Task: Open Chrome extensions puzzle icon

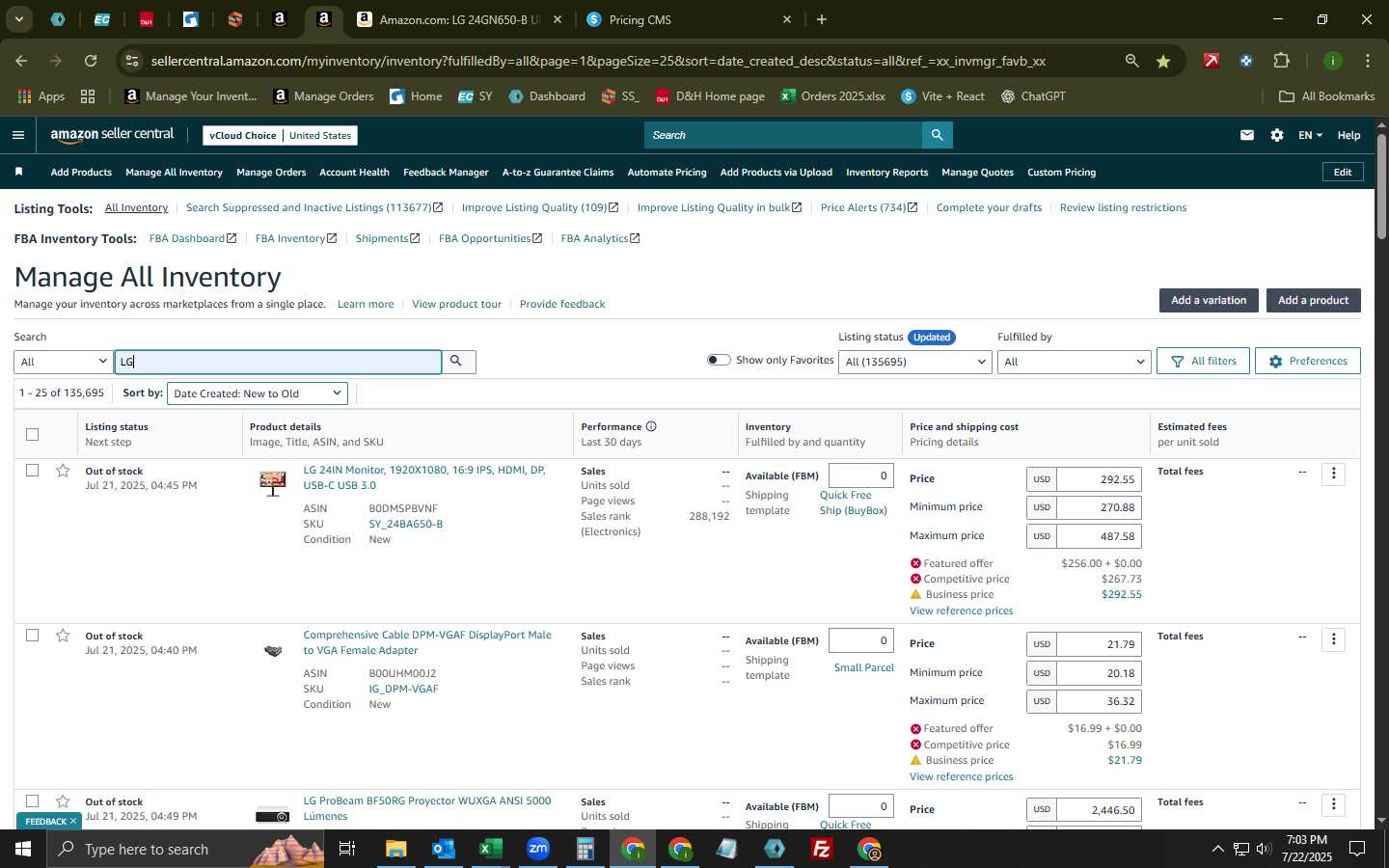Action: point(1281,61)
